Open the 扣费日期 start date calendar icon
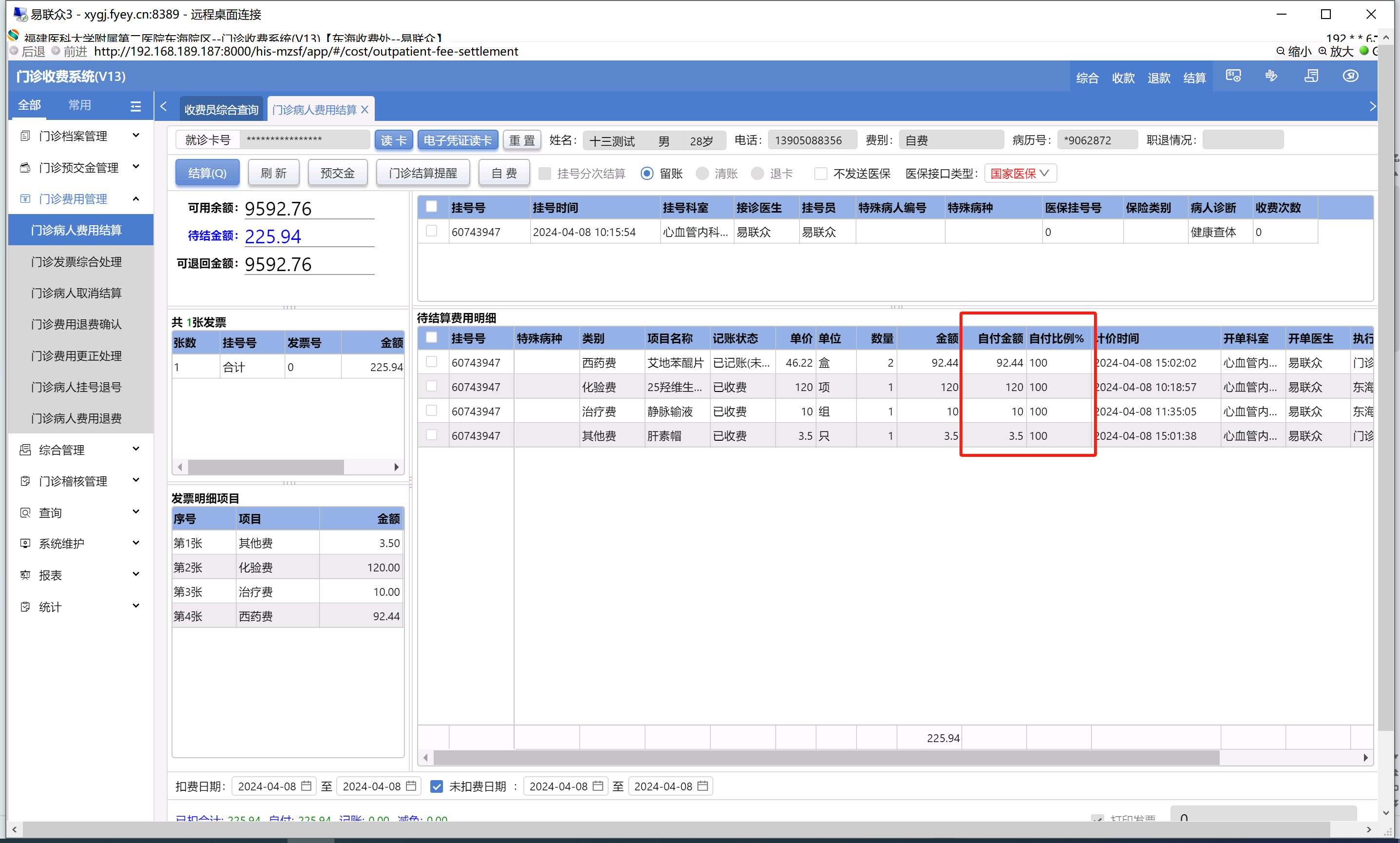 [x=306, y=786]
